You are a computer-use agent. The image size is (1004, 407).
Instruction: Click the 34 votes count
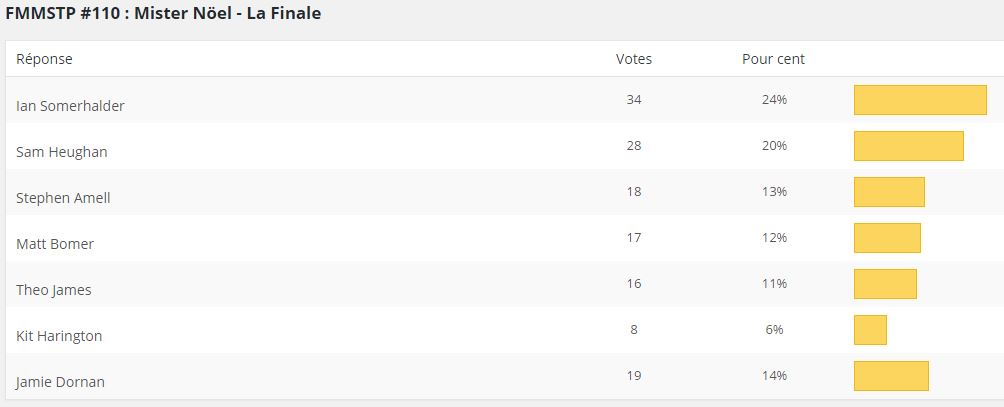(x=633, y=100)
